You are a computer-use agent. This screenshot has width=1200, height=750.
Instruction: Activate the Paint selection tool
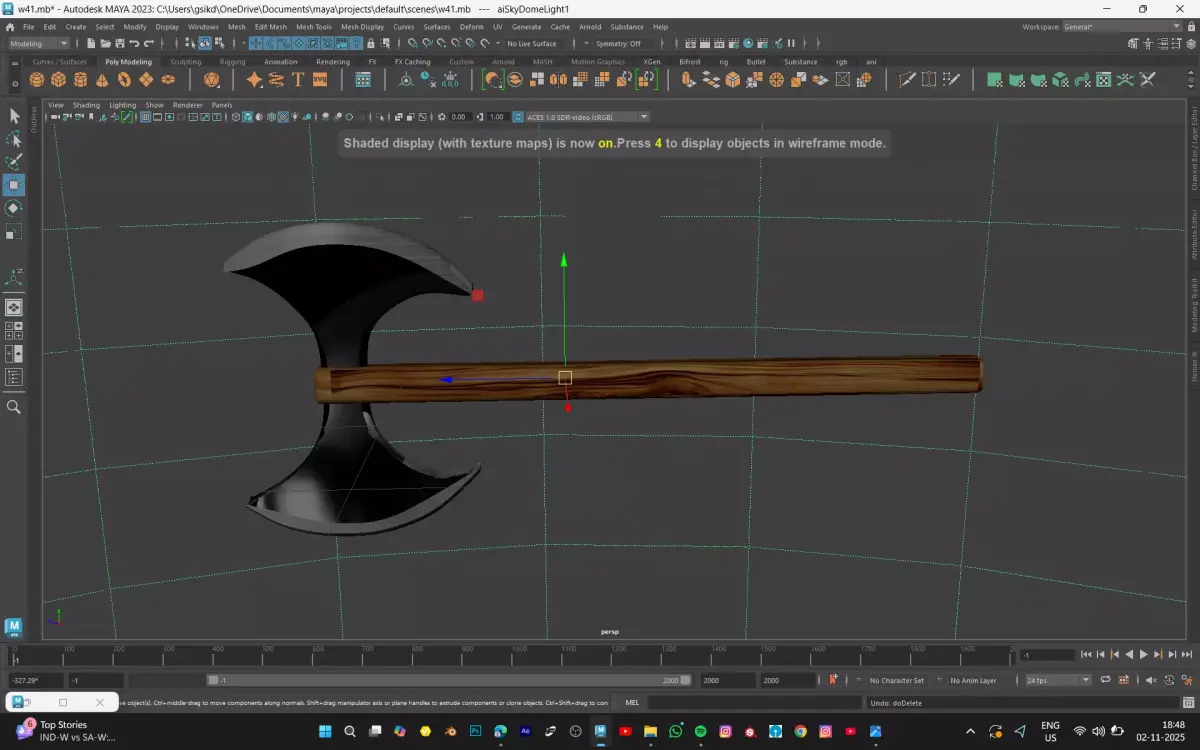[x=14, y=162]
